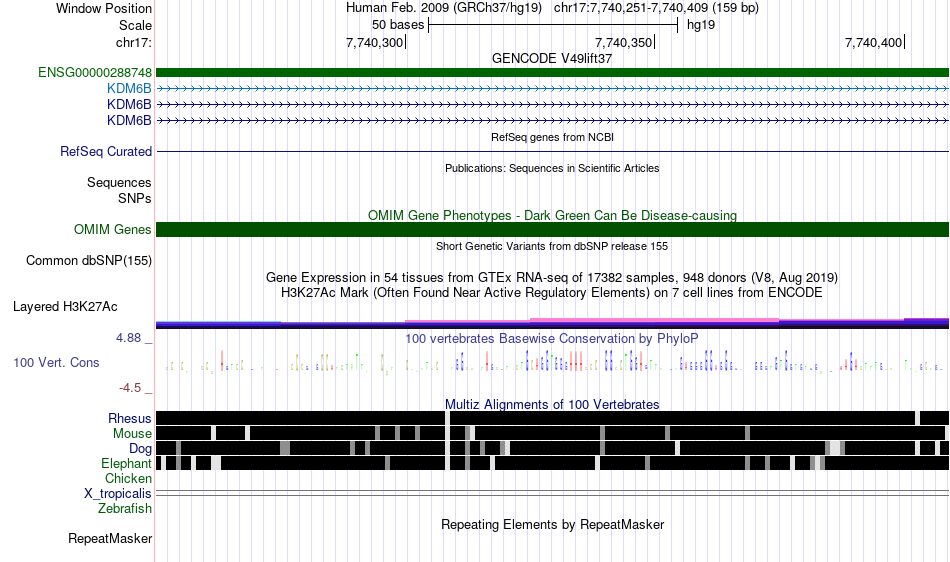Click 100 vertebrates Basewise Conservation by PhyloP title
Image resolution: width=950 pixels, height=562 pixels.
point(552,339)
